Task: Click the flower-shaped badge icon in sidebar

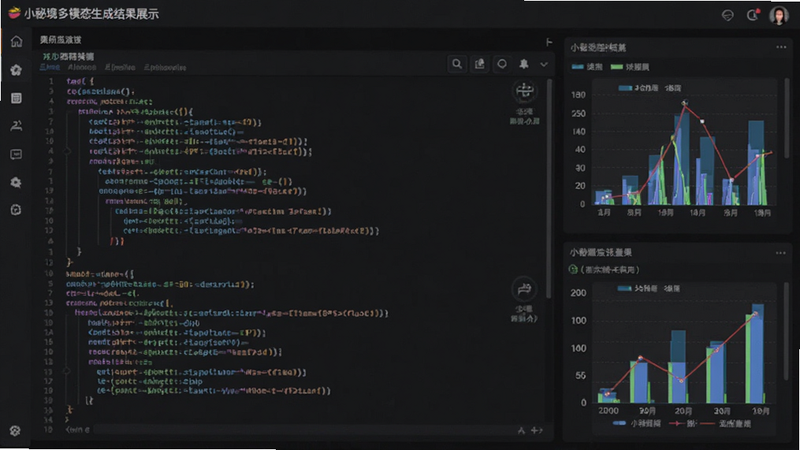Action: click(x=16, y=70)
